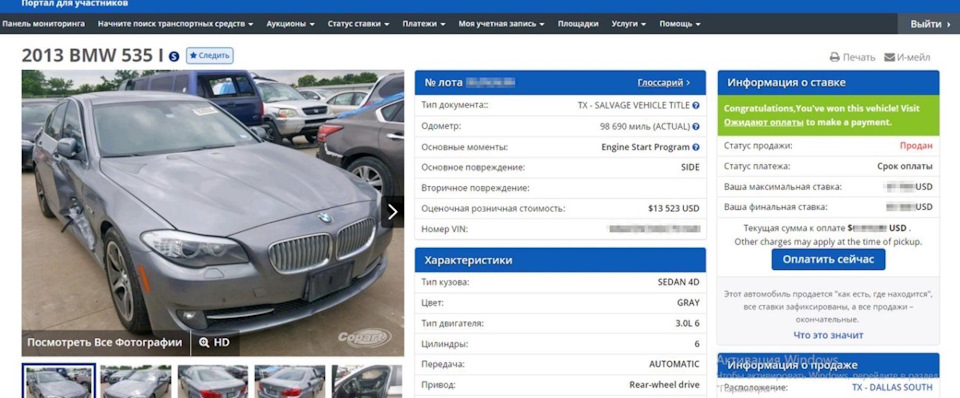Viewport: 960px width, 398px height.
Task: Expand Помощь dropdown menu
Action: 680,24
